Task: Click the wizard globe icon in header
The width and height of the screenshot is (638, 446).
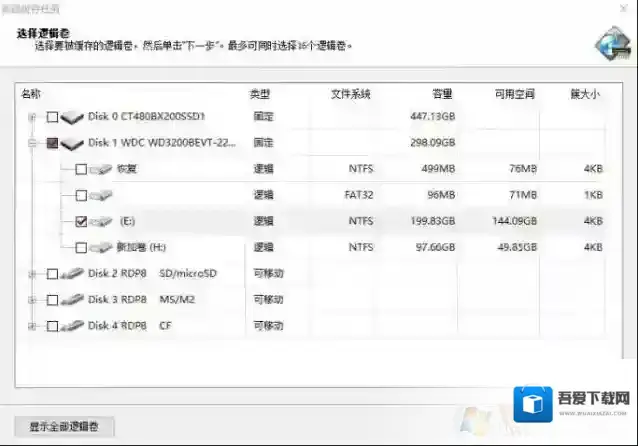Action: tap(613, 44)
